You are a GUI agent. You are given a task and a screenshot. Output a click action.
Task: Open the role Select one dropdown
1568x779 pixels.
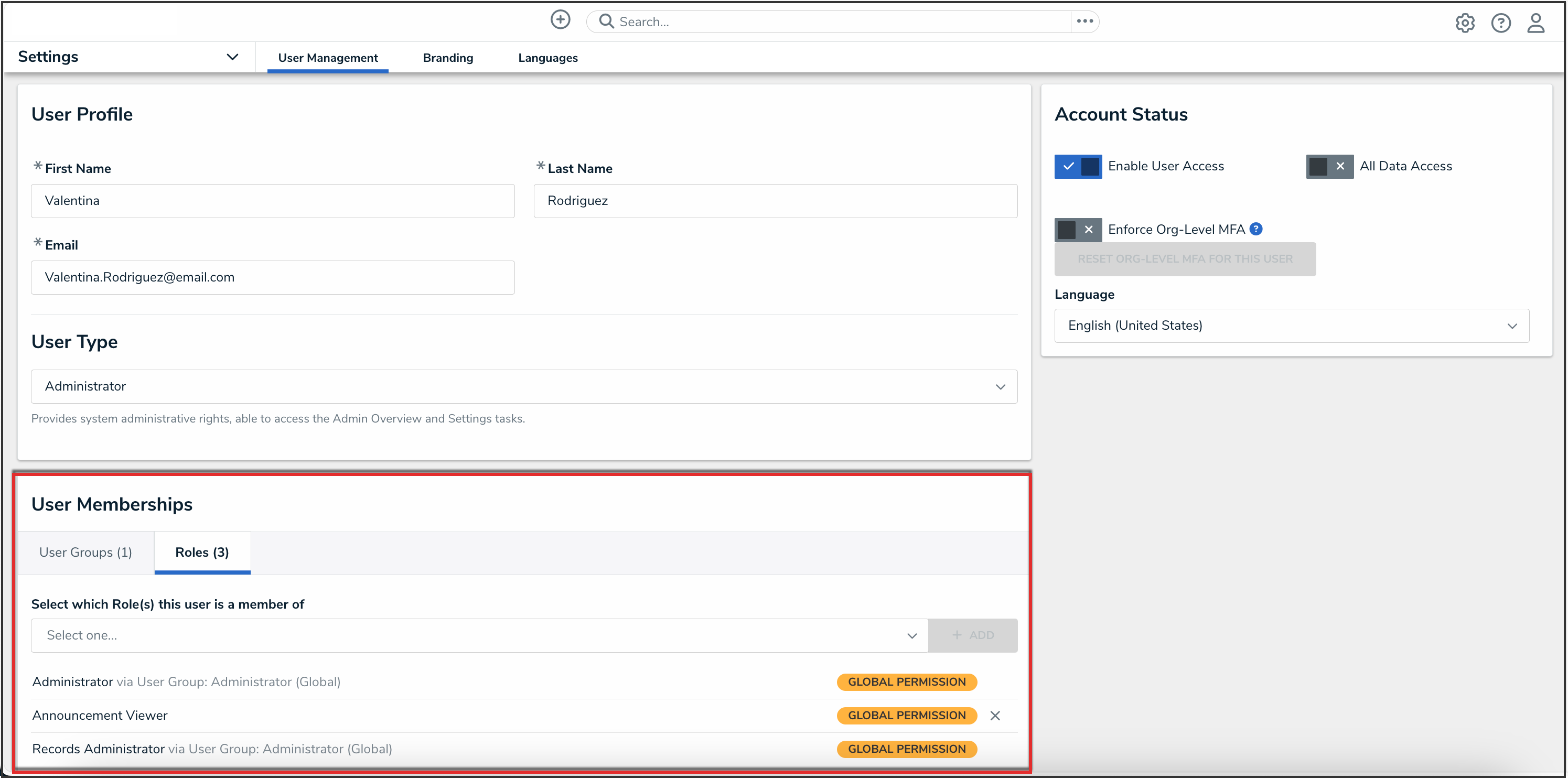pyautogui.click(x=479, y=635)
